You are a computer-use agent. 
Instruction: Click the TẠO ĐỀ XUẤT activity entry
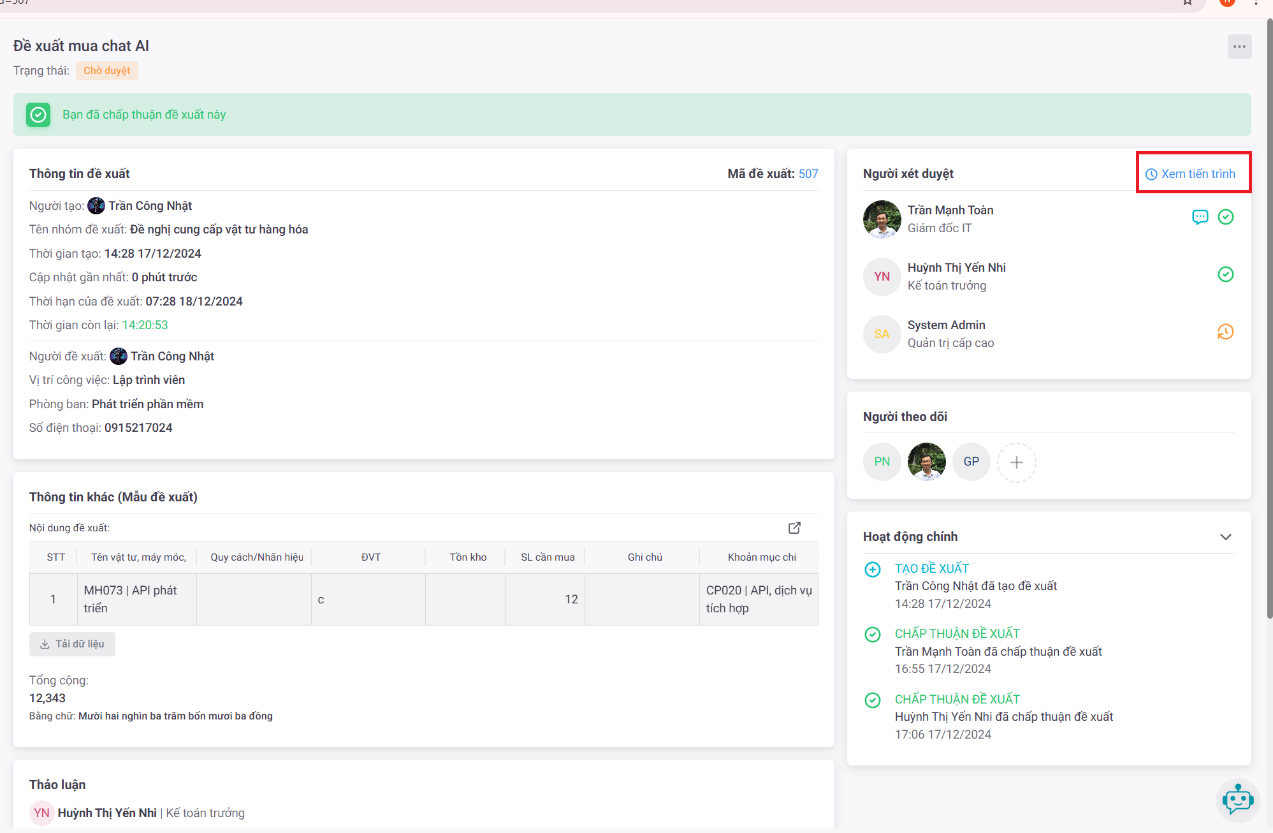click(x=931, y=568)
